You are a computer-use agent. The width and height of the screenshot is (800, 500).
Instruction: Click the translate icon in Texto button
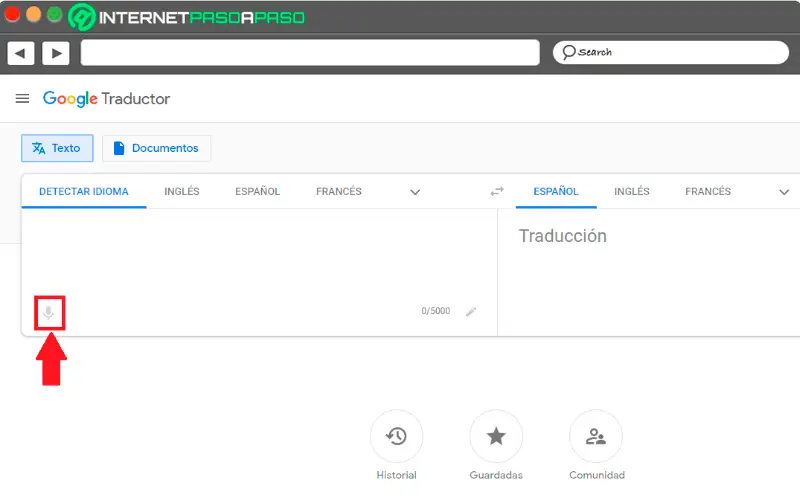pos(39,148)
